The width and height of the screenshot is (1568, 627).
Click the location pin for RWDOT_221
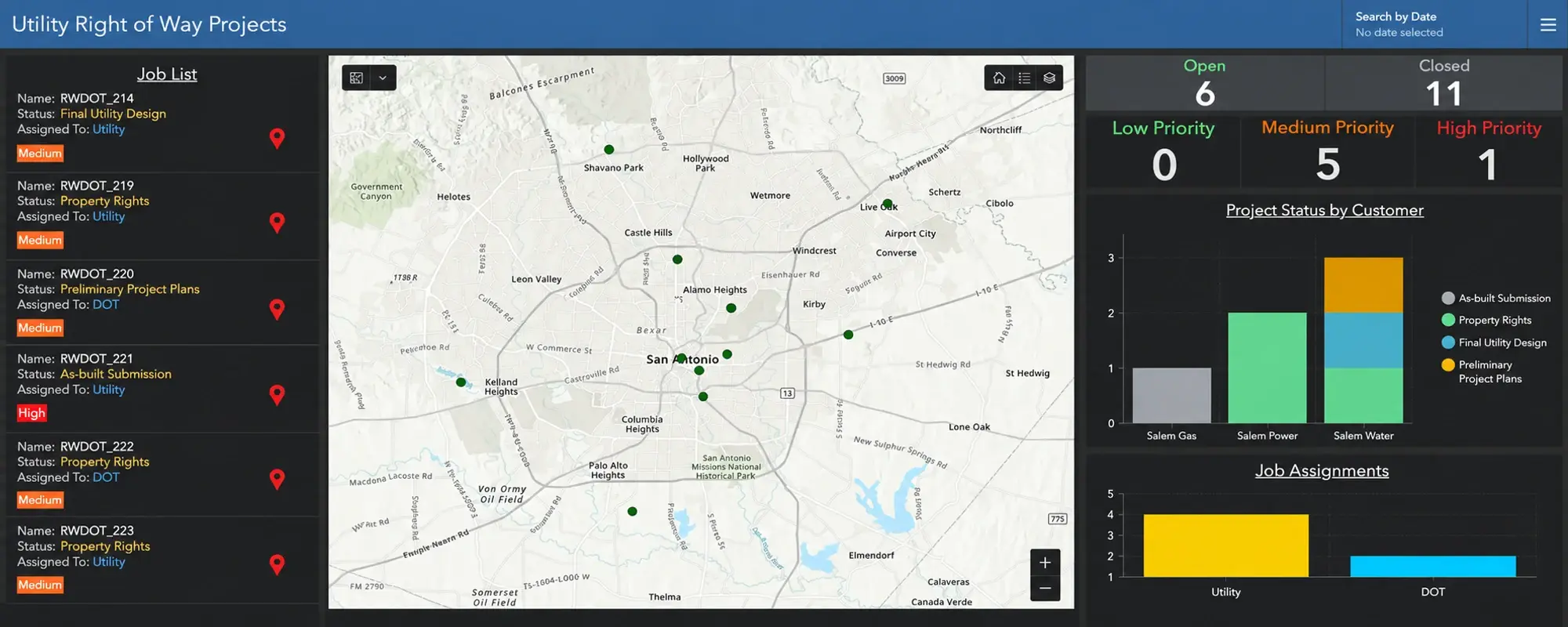pos(277,395)
